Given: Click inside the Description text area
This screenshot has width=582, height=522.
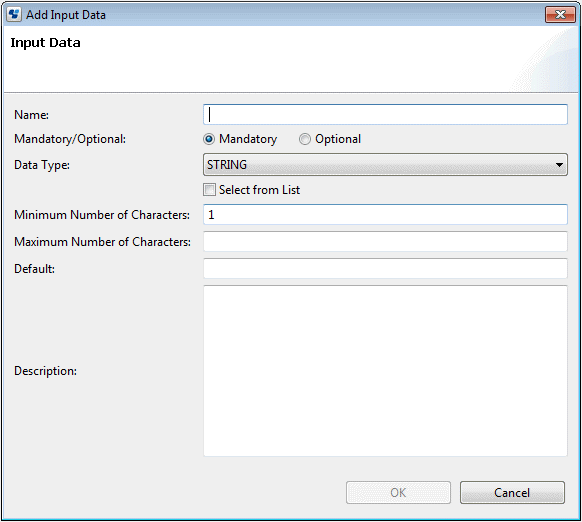Looking at the screenshot, I should [x=385, y=371].
